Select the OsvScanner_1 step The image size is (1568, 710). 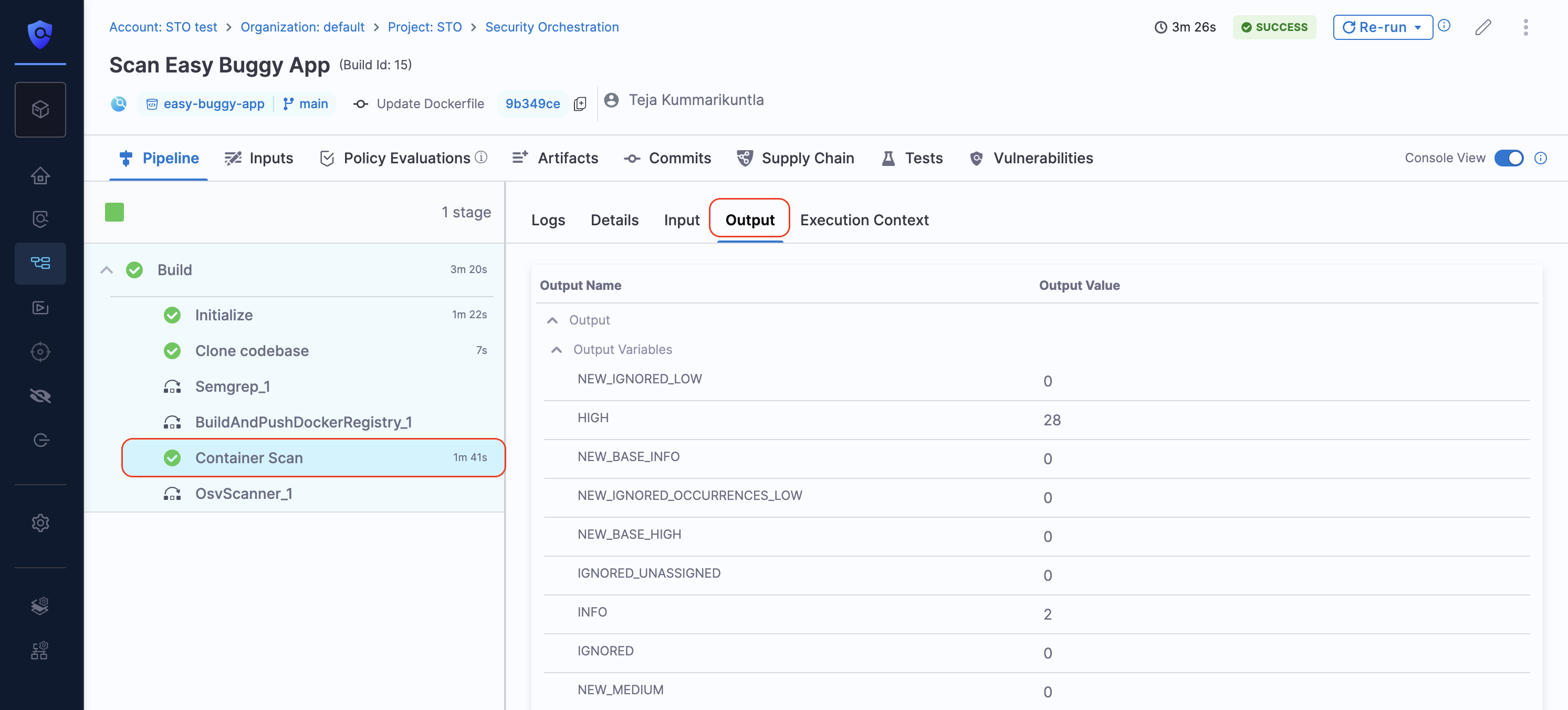coord(244,493)
